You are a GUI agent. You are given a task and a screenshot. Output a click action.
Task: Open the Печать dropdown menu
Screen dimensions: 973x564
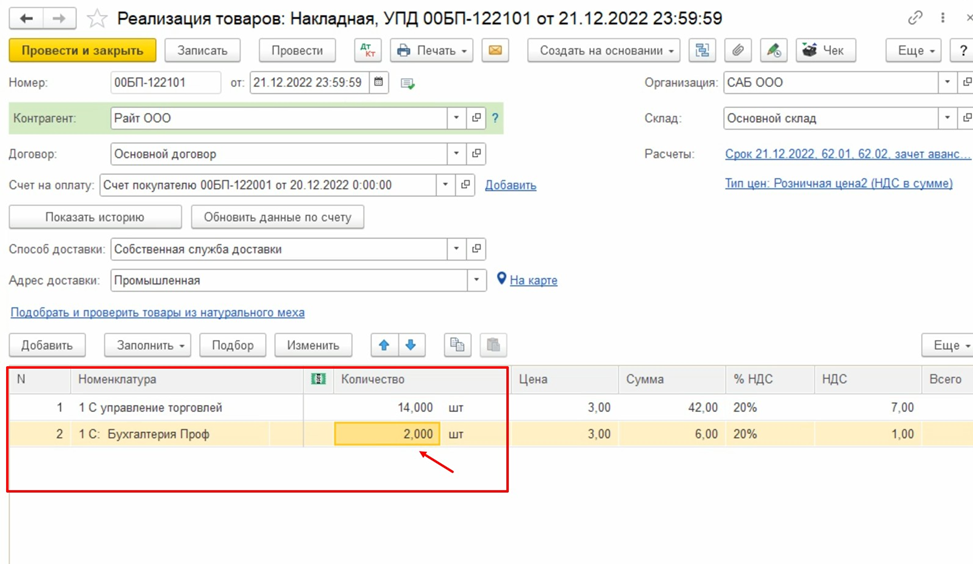tap(431, 50)
